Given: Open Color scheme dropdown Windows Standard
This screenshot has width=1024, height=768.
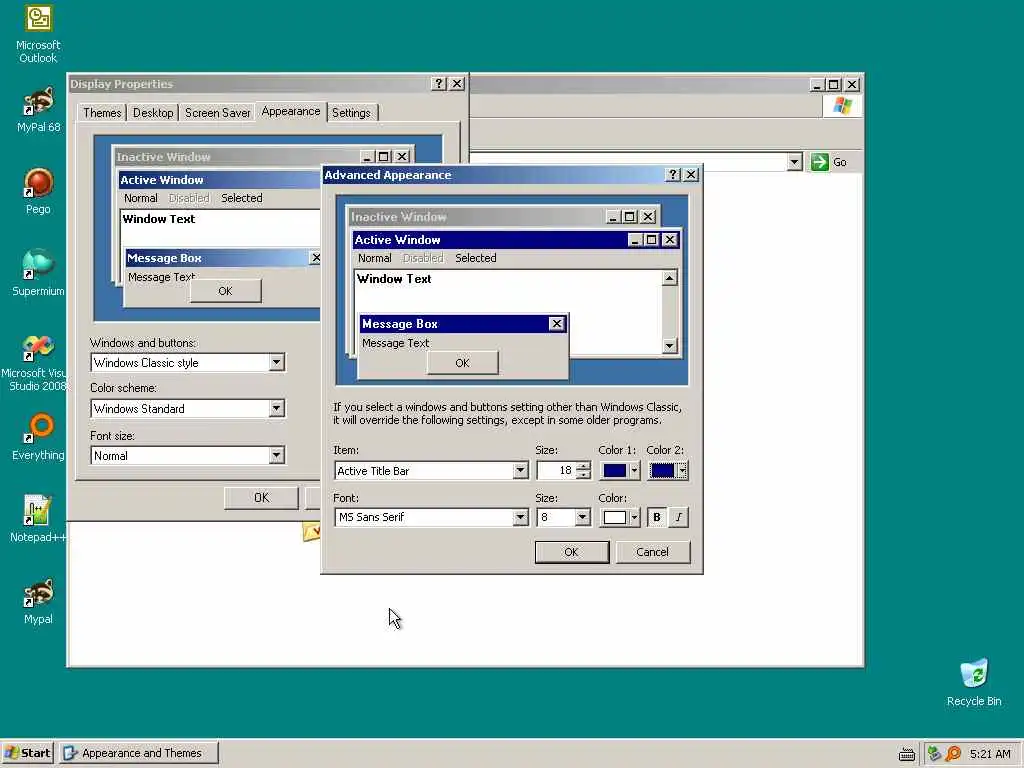Looking at the screenshot, I should [x=276, y=408].
